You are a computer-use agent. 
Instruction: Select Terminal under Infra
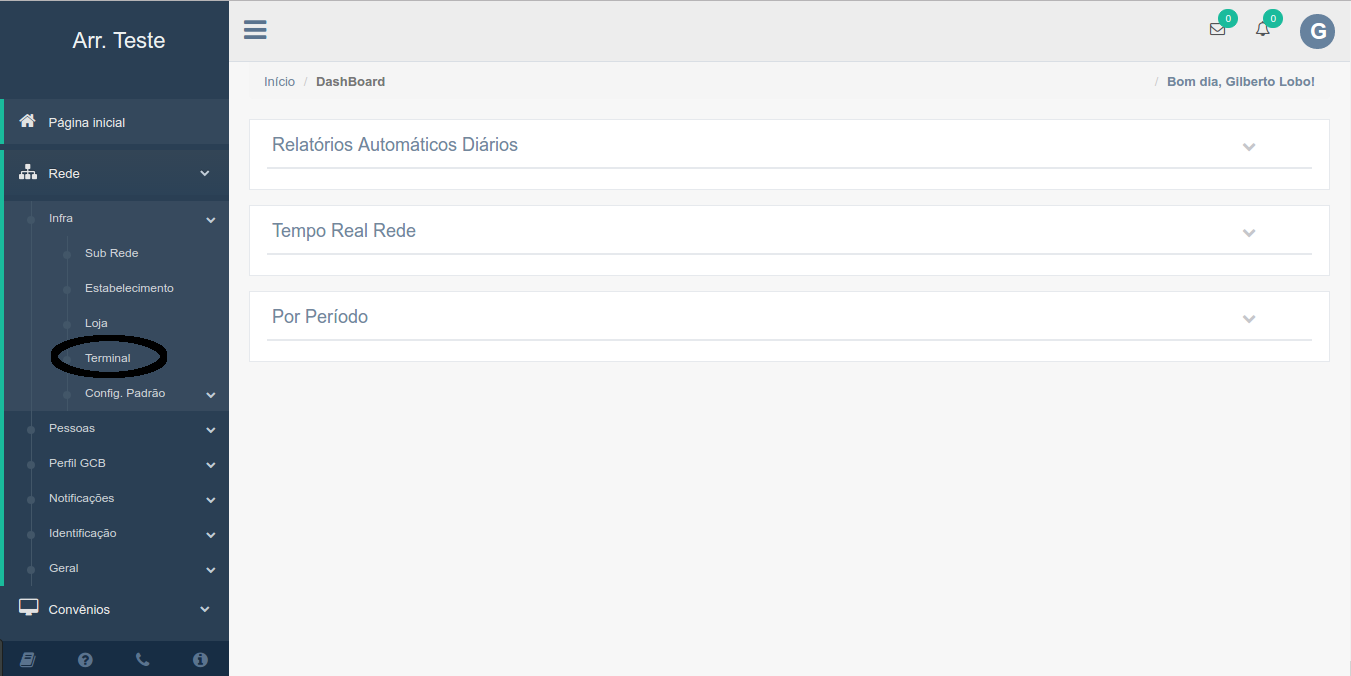tap(108, 358)
